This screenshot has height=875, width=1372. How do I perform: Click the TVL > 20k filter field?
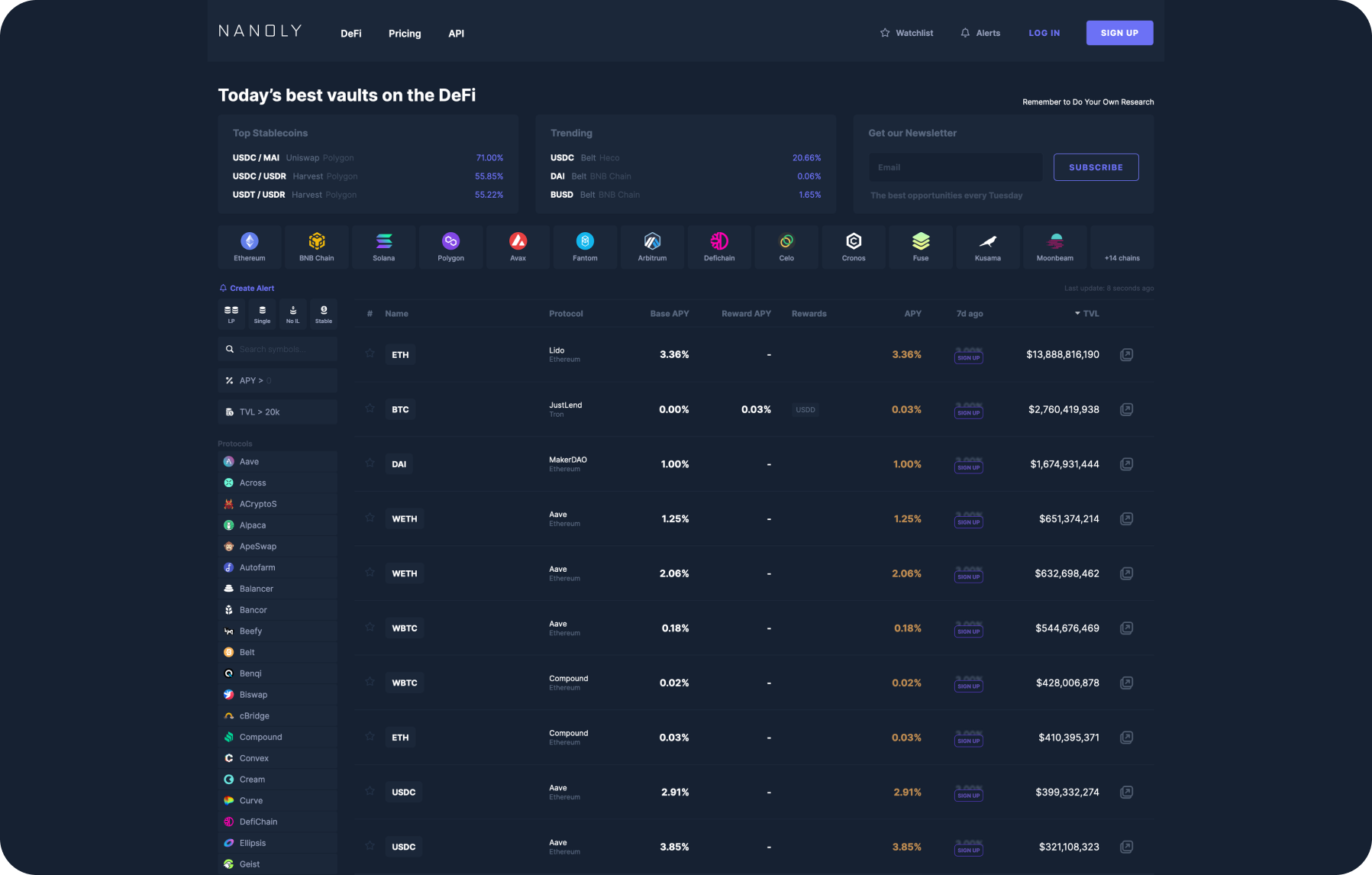(x=277, y=412)
